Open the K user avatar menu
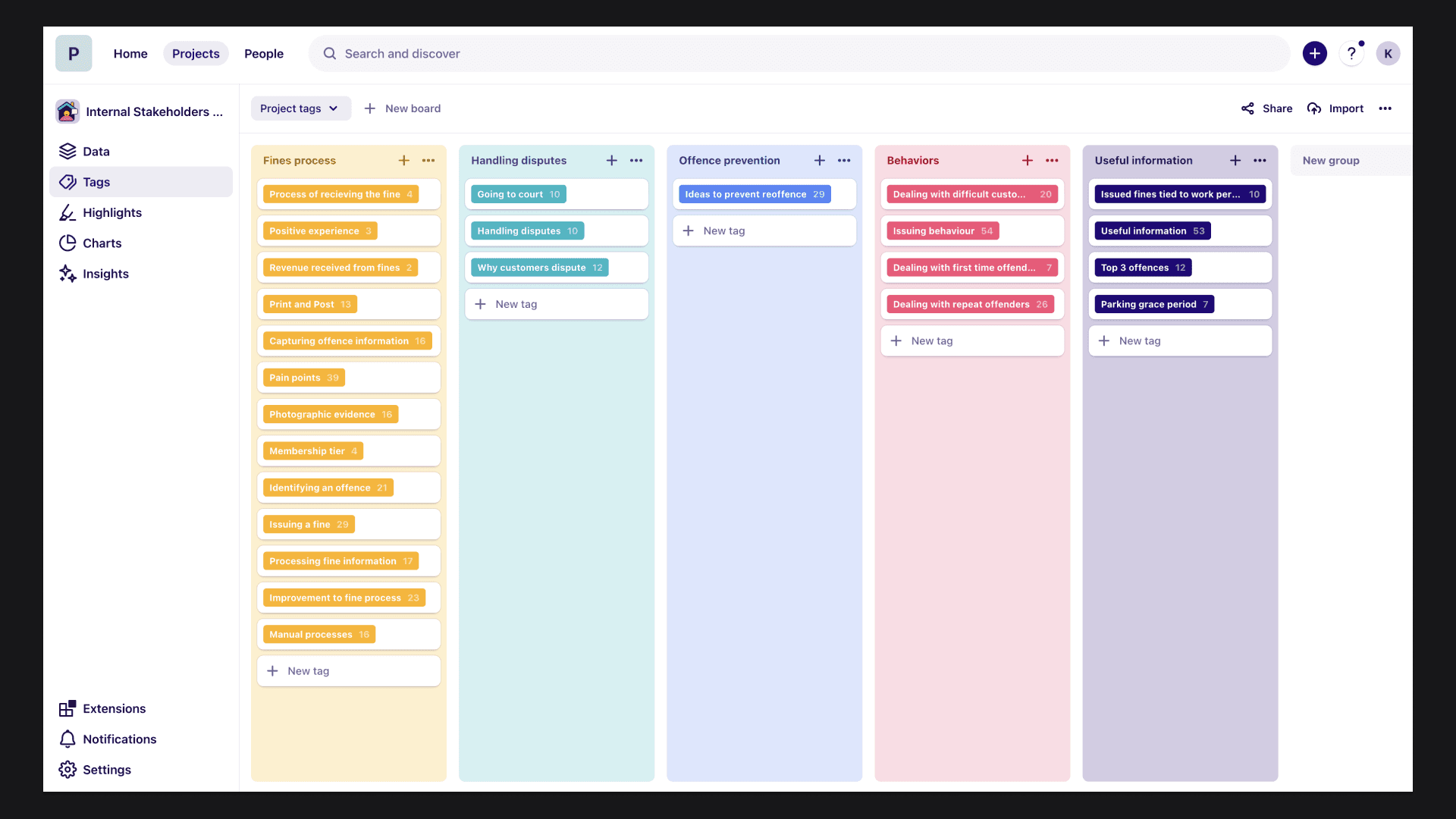The image size is (1456, 819). 1388,54
